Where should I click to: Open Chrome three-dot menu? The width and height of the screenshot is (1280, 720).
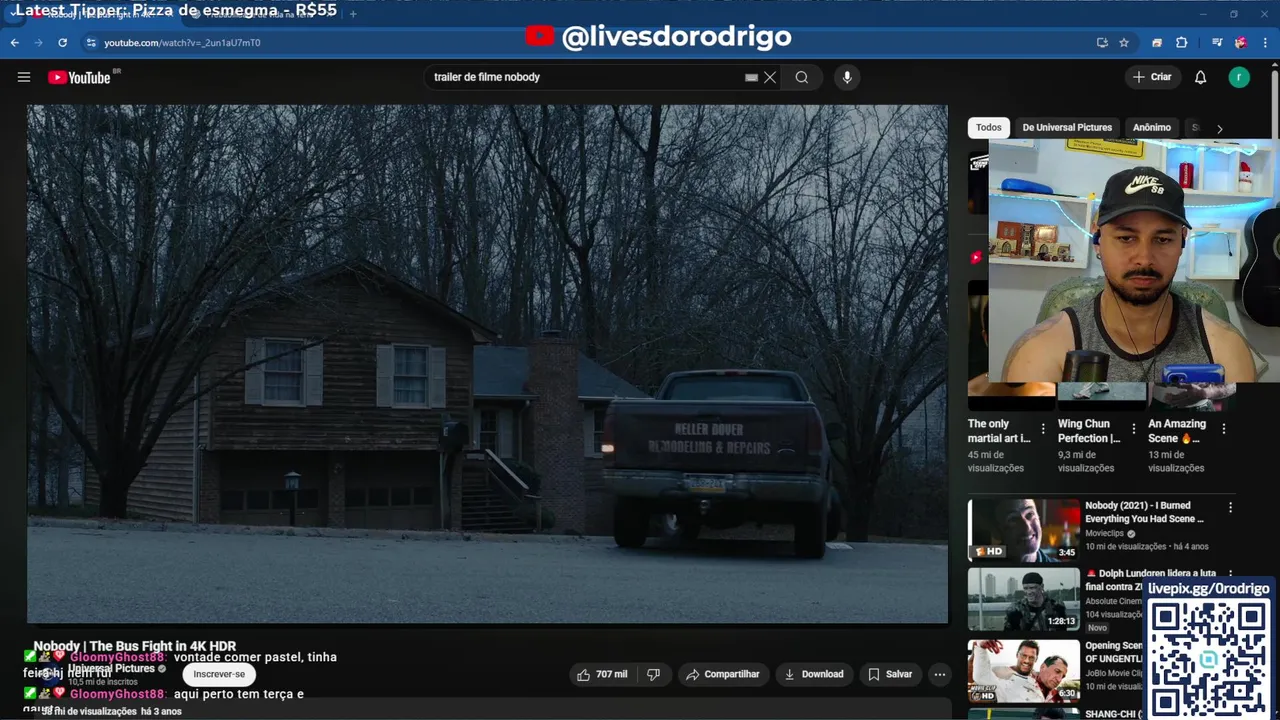(1266, 43)
